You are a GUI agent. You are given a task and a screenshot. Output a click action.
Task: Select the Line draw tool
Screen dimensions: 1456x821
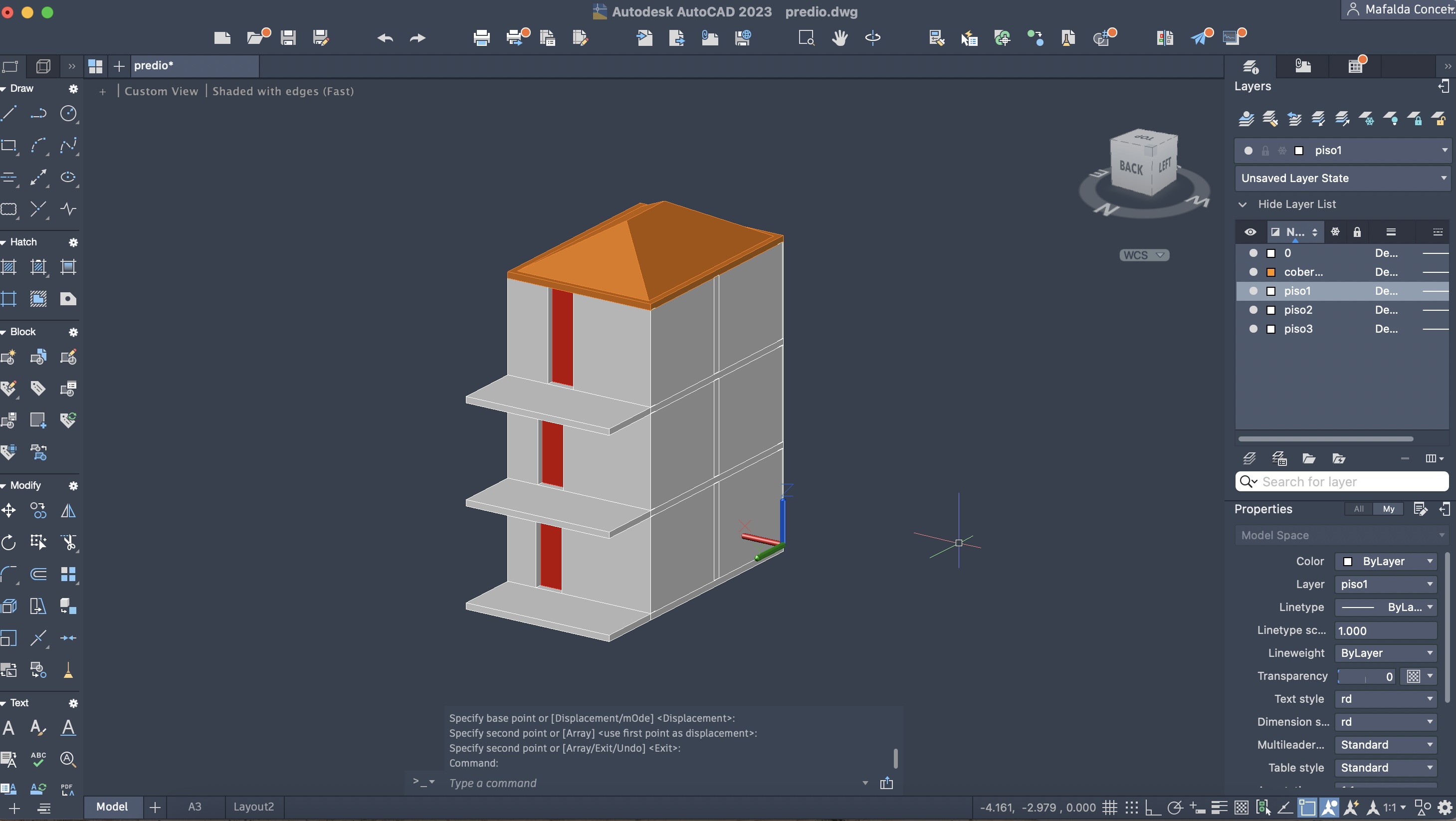9,114
